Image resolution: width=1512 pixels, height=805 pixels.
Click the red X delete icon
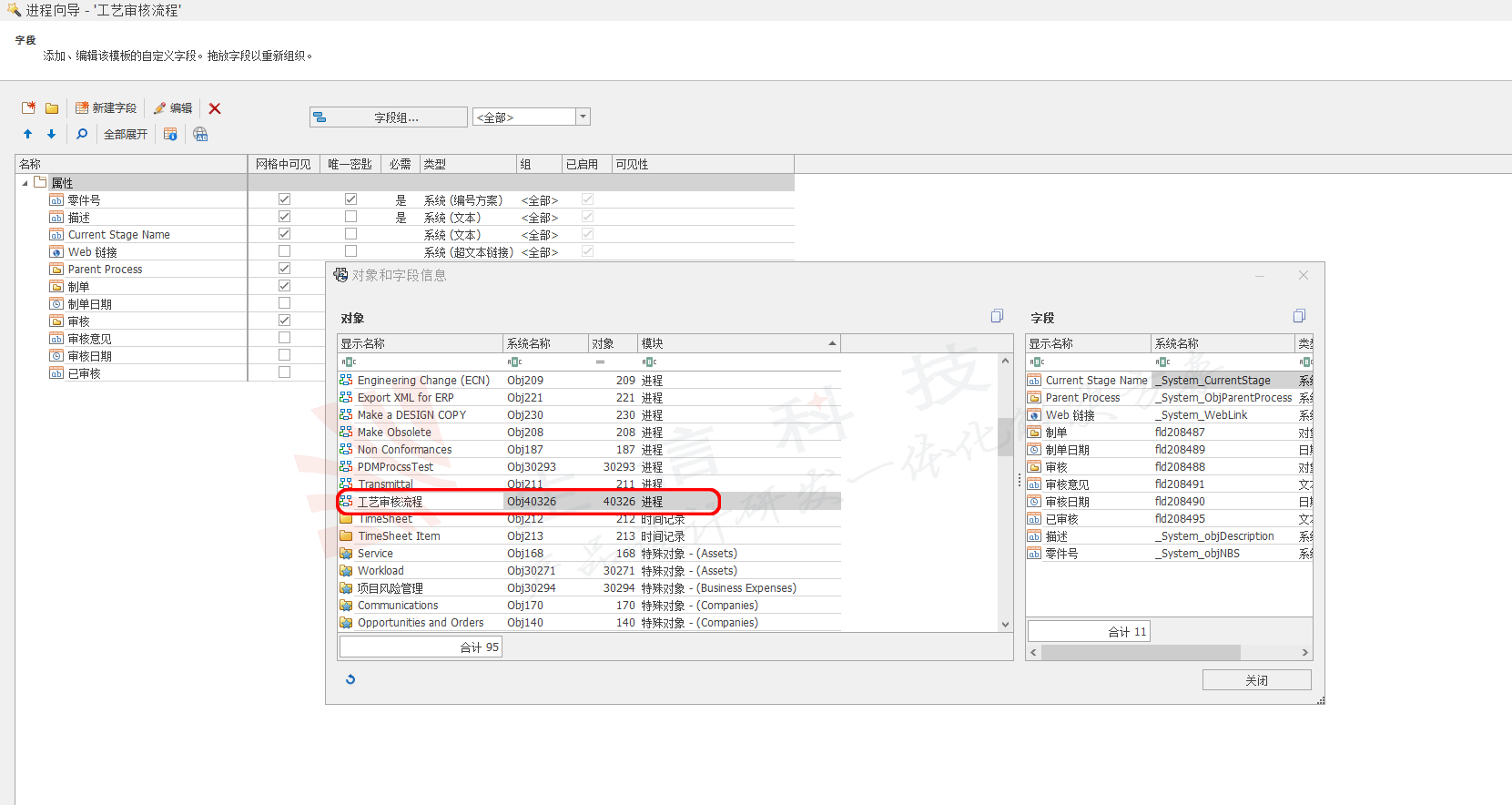coord(215,108)
